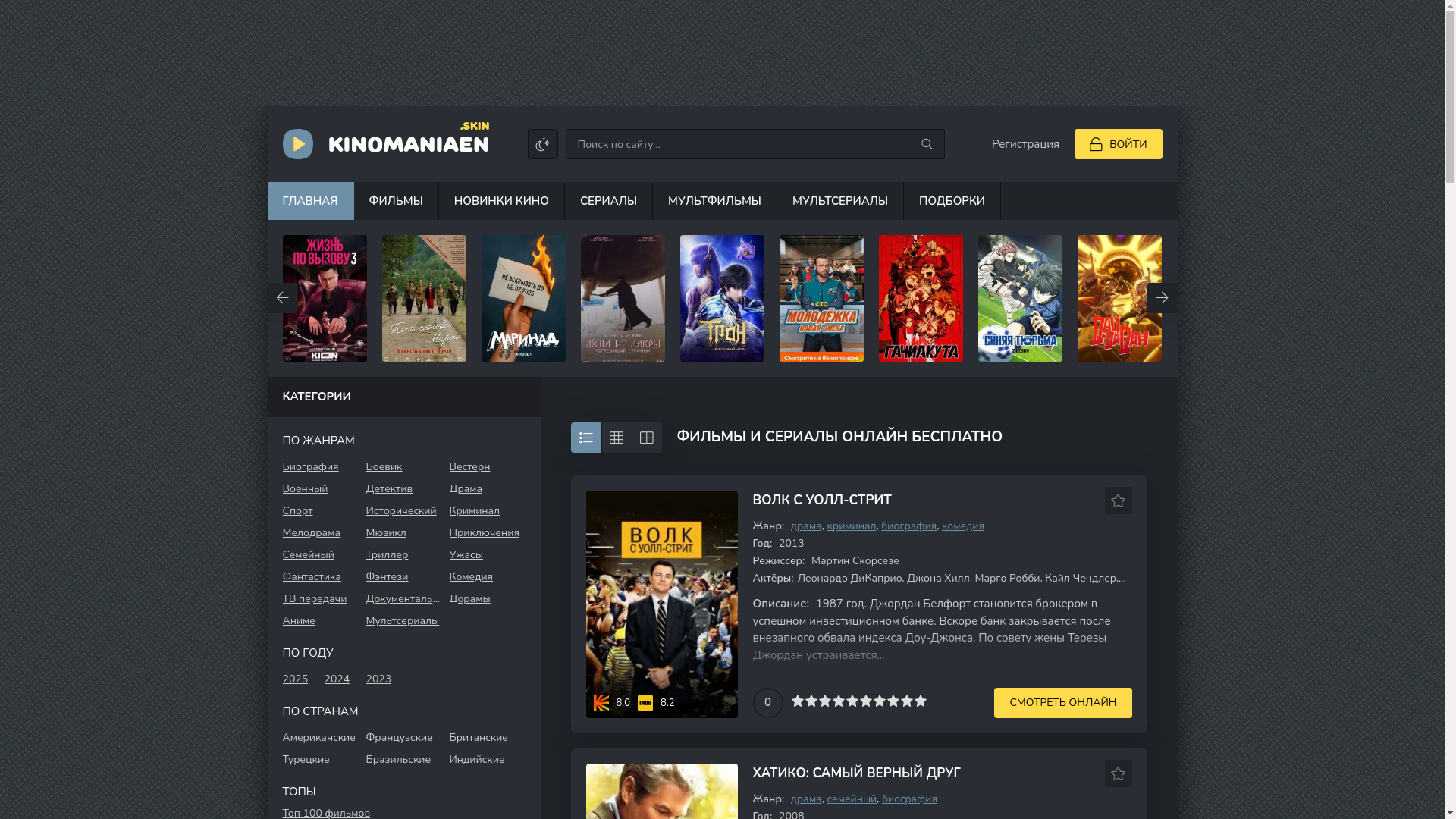Add Хатико to favorites star

(1118, 773)
